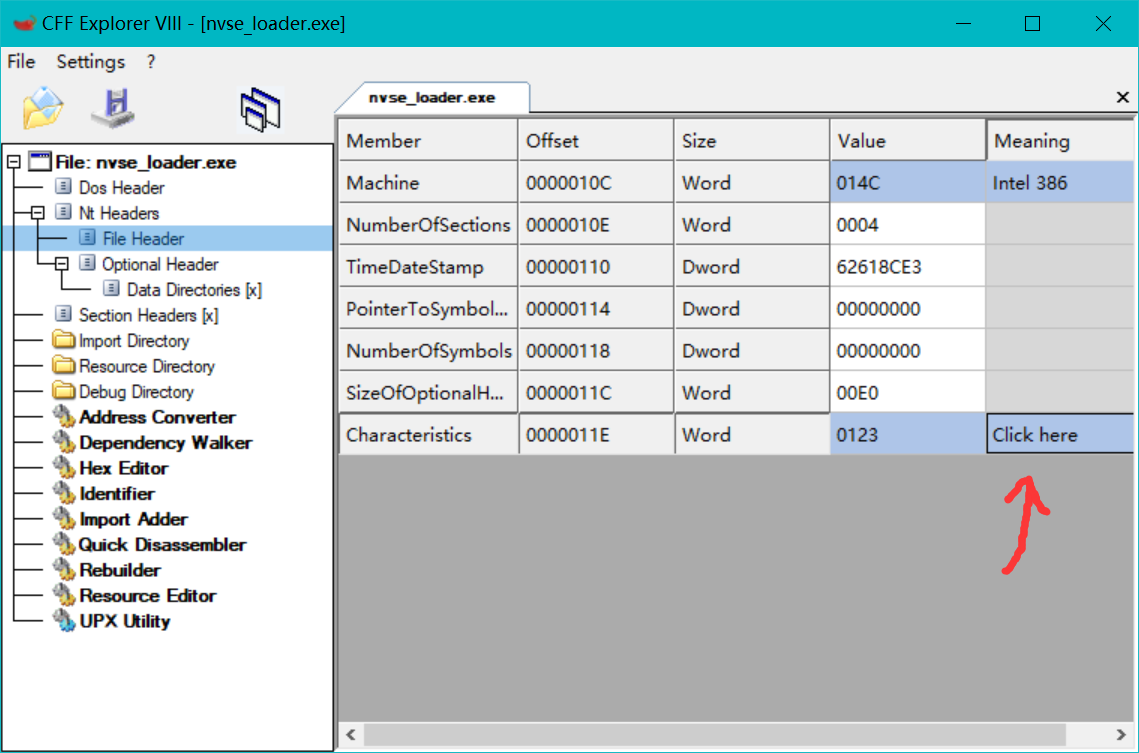Click the Member column header

428,140
